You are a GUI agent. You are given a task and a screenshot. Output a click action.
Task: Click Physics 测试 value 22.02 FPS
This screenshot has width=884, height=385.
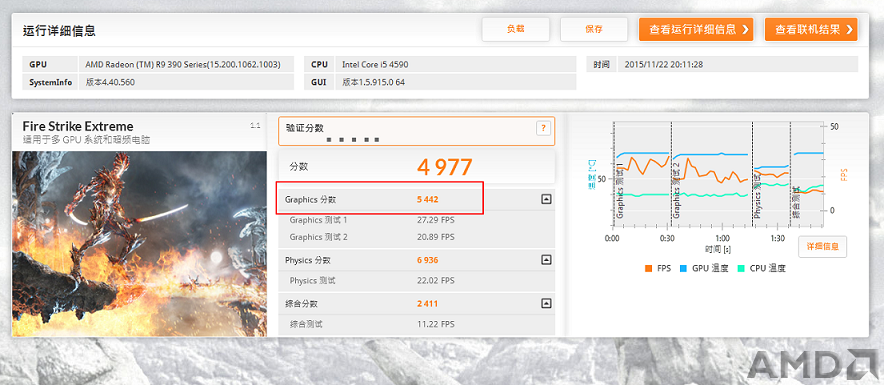435,281
